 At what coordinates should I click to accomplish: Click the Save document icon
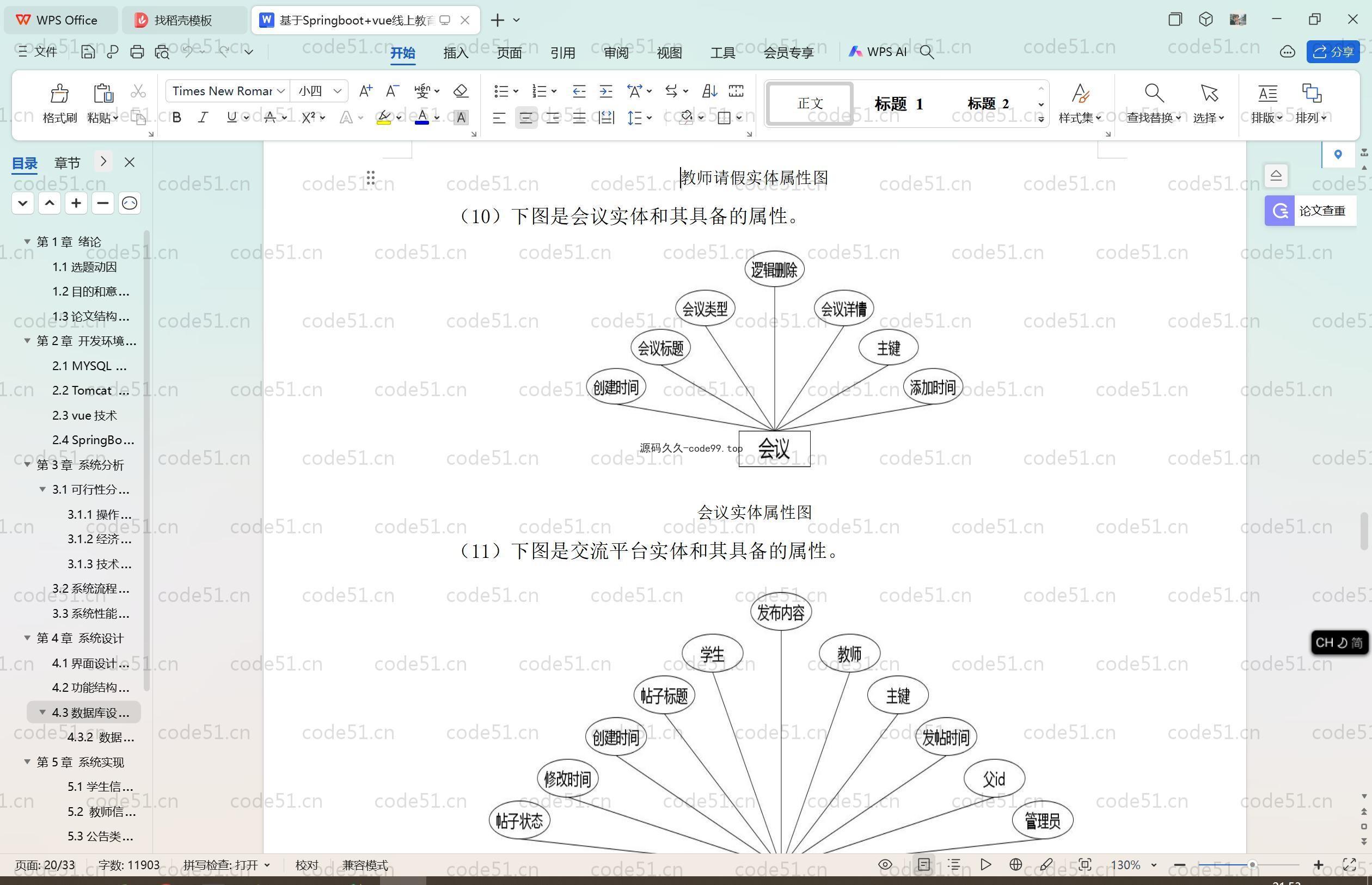pos(88,52)
